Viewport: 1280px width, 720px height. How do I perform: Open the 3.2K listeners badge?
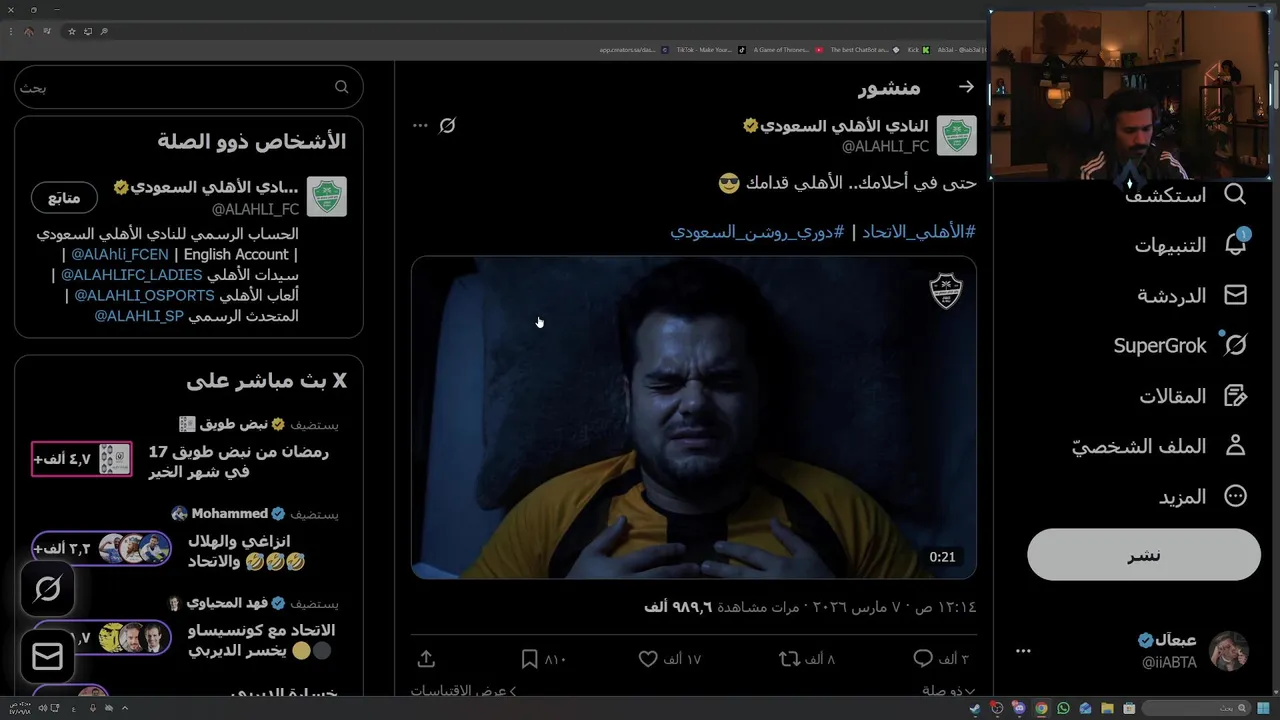coord(101,548)
